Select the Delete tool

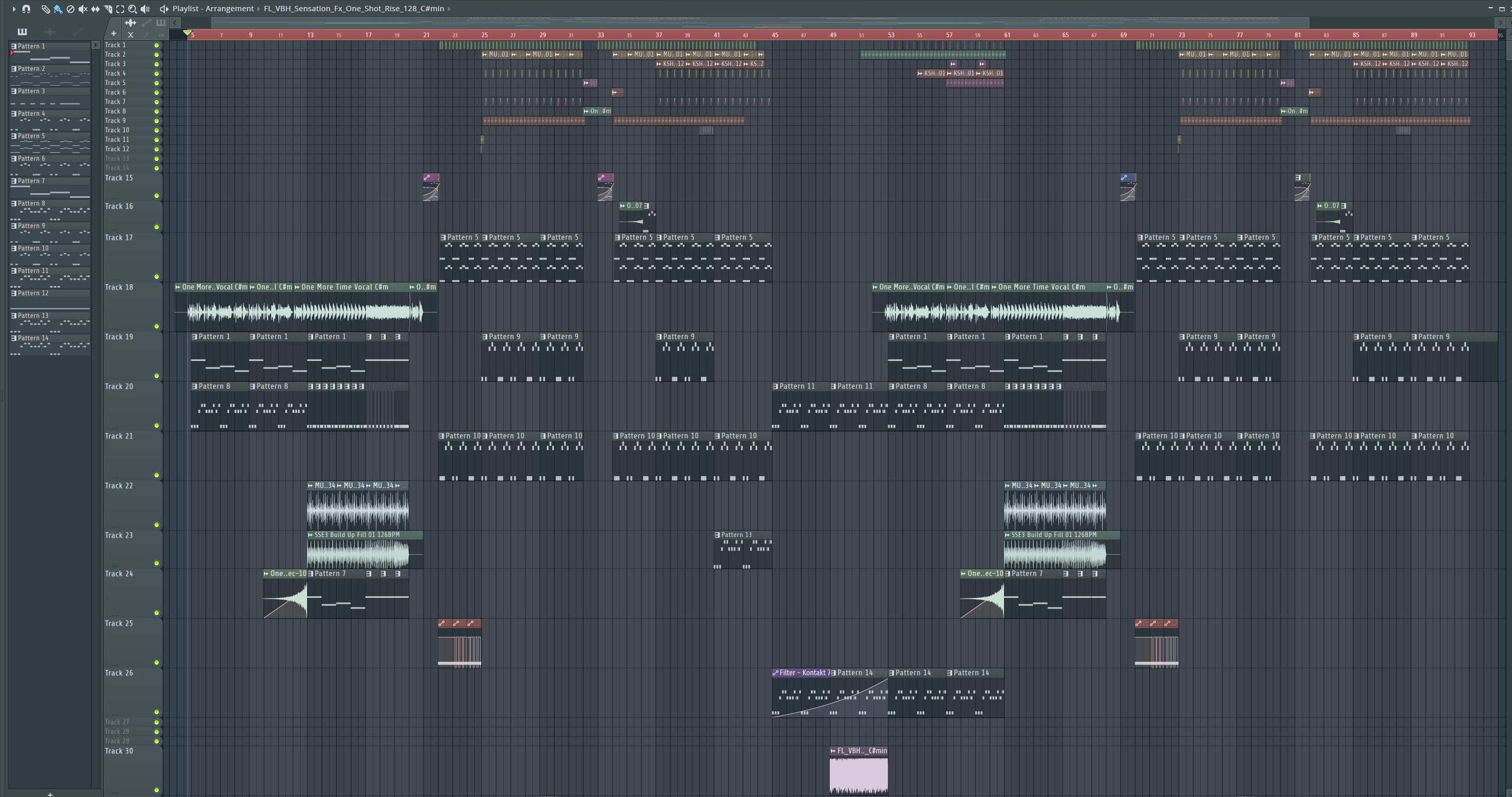coord(70,9)
